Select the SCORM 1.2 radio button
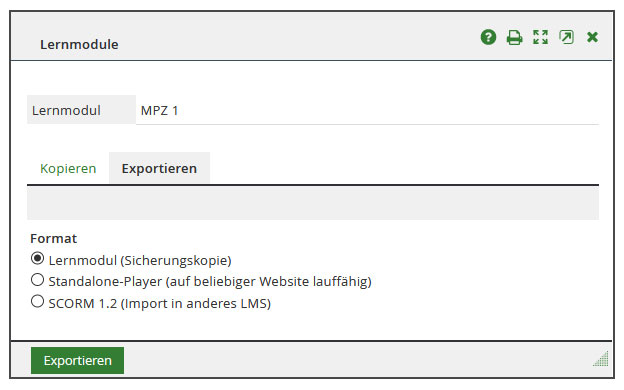This screenshot has height=390, width=624. click(x=37, y=301)
